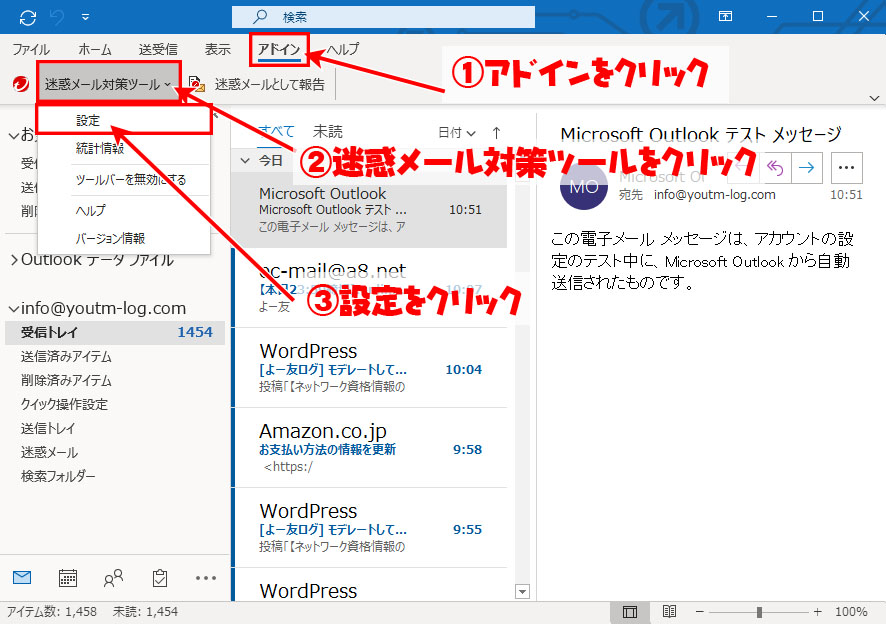The height and width of the screenshot is (624, 886).
Task: Switch to Mail view icon
Action: click(22, 578)
